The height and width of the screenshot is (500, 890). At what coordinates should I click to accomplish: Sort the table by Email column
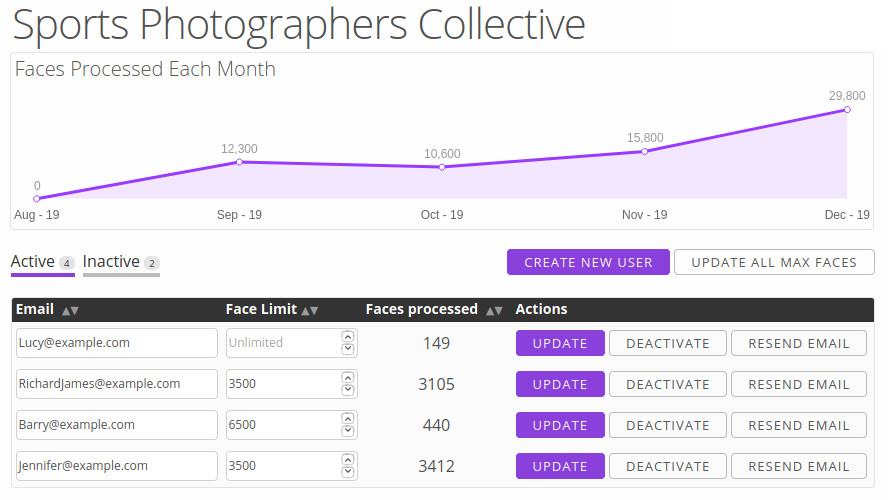pyautogui.click(x=70, y=310)
